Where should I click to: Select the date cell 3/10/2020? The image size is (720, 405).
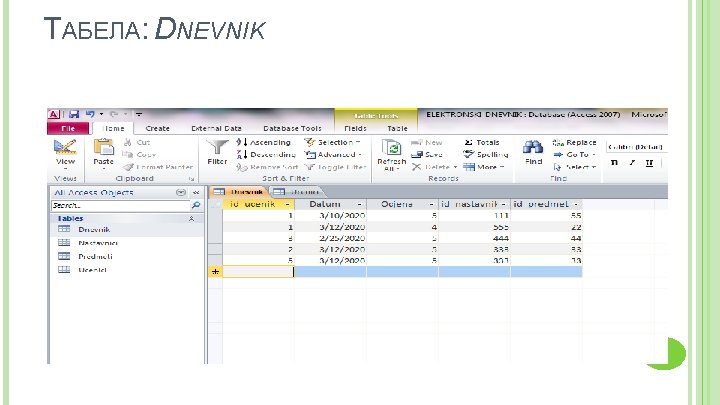point(331,215)
